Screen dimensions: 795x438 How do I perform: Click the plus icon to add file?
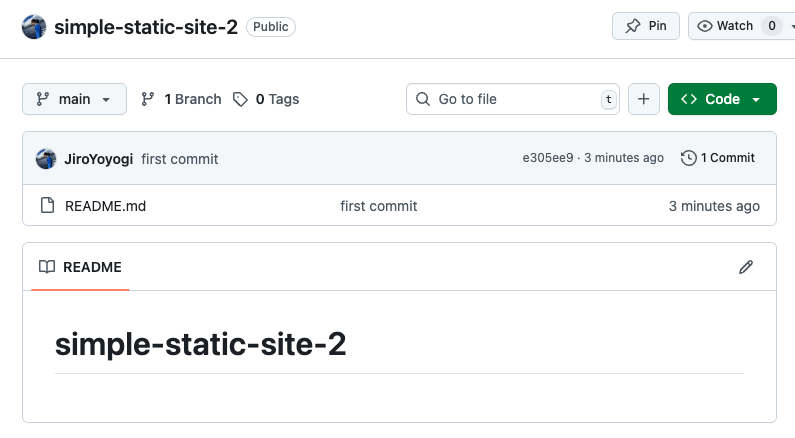[x=643, y=99]
